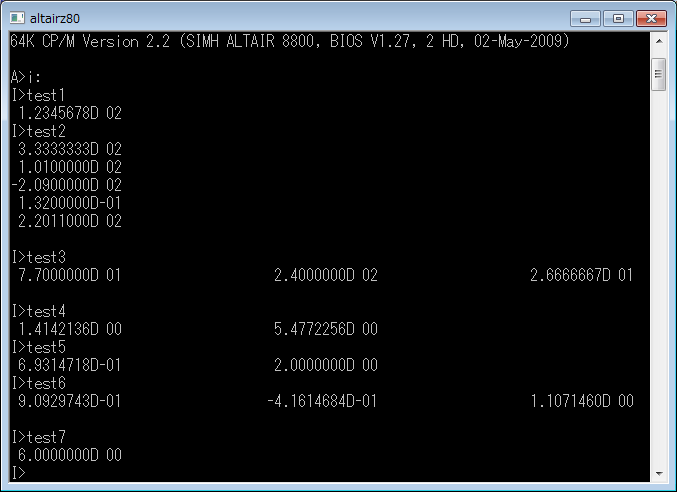Click the altairz80 title text
677x492 pixels.
tap(55, 19)
